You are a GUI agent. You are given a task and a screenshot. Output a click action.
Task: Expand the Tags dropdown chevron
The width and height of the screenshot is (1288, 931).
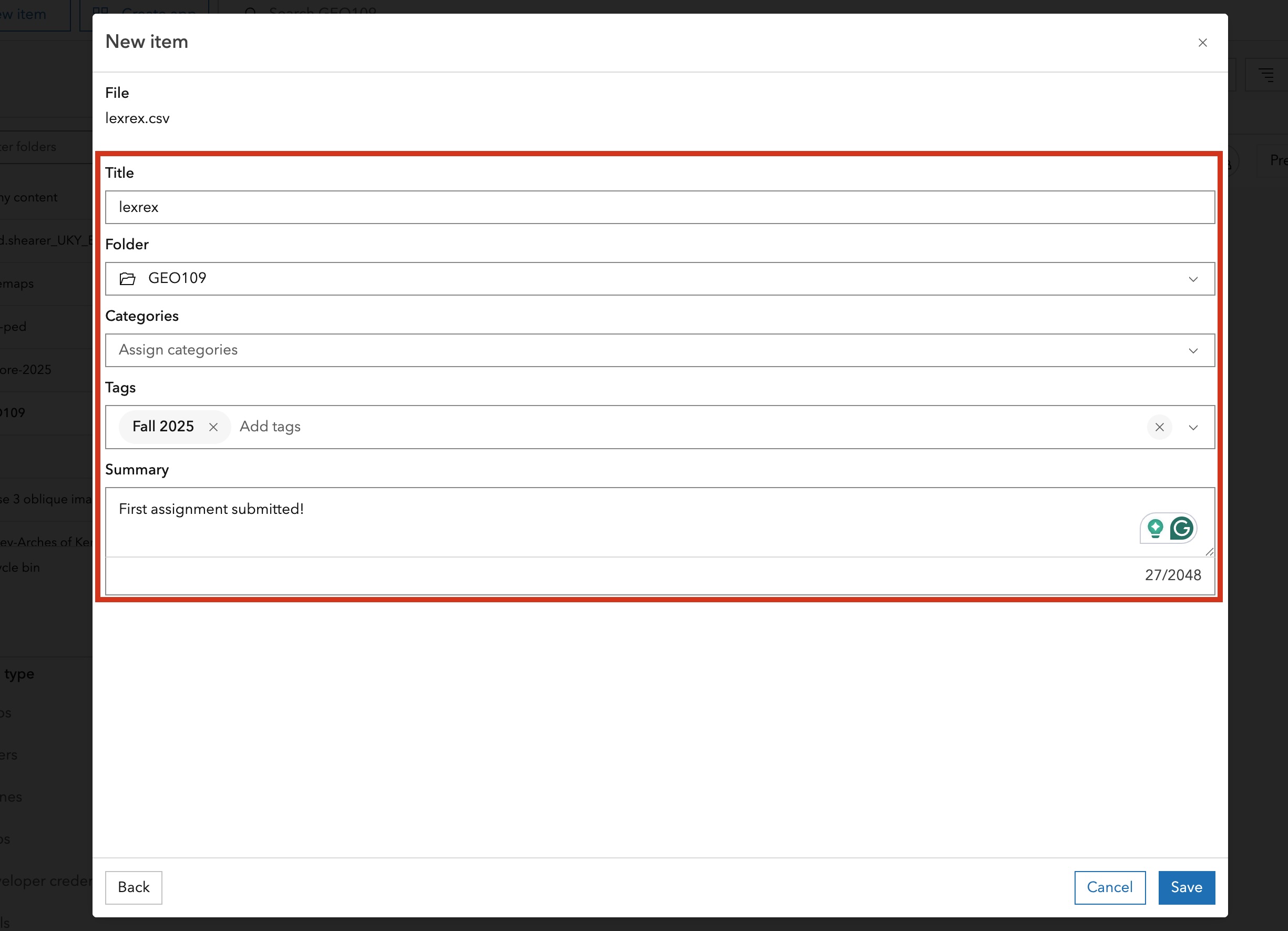coord(1193,427)
